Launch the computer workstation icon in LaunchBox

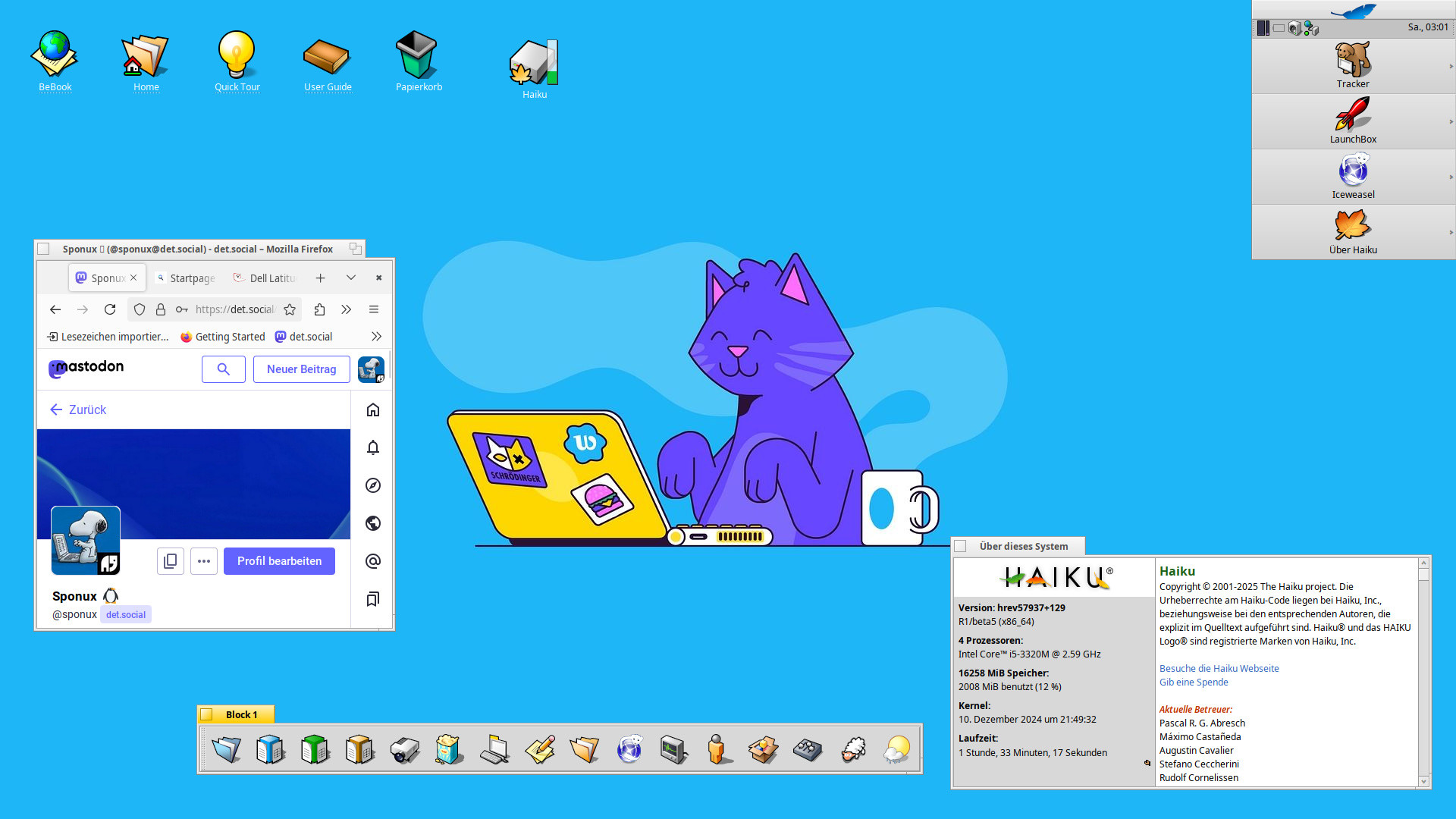(494, 749)
